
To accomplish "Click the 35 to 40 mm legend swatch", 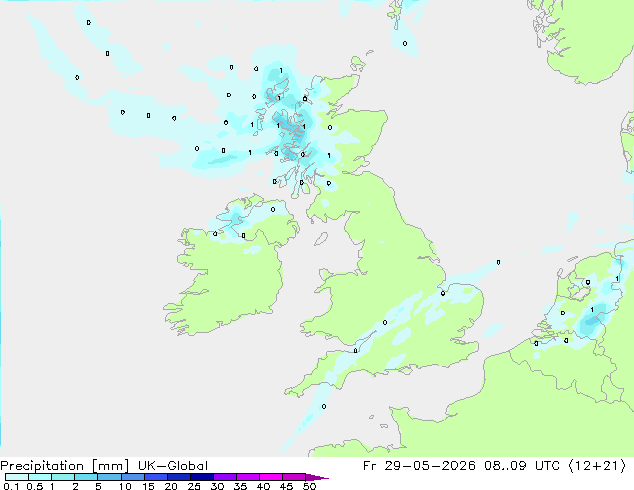I will click(247, 477).
